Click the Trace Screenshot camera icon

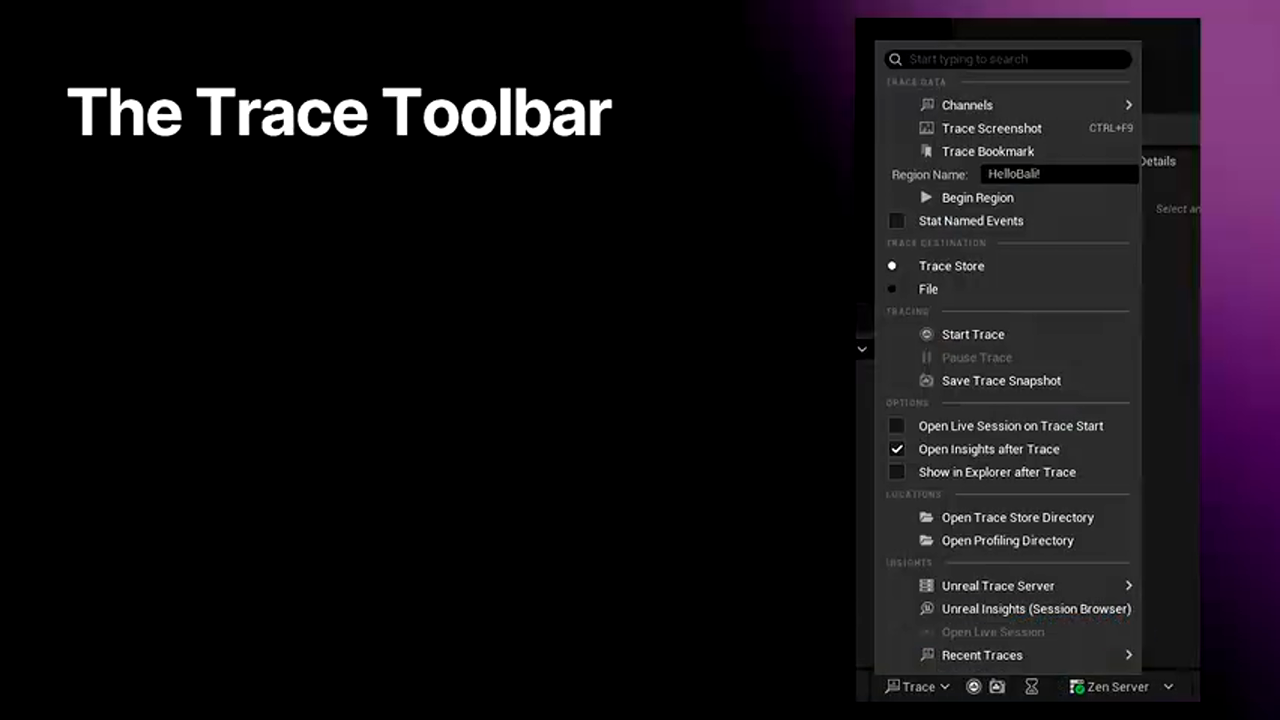(x=927, y=128)
